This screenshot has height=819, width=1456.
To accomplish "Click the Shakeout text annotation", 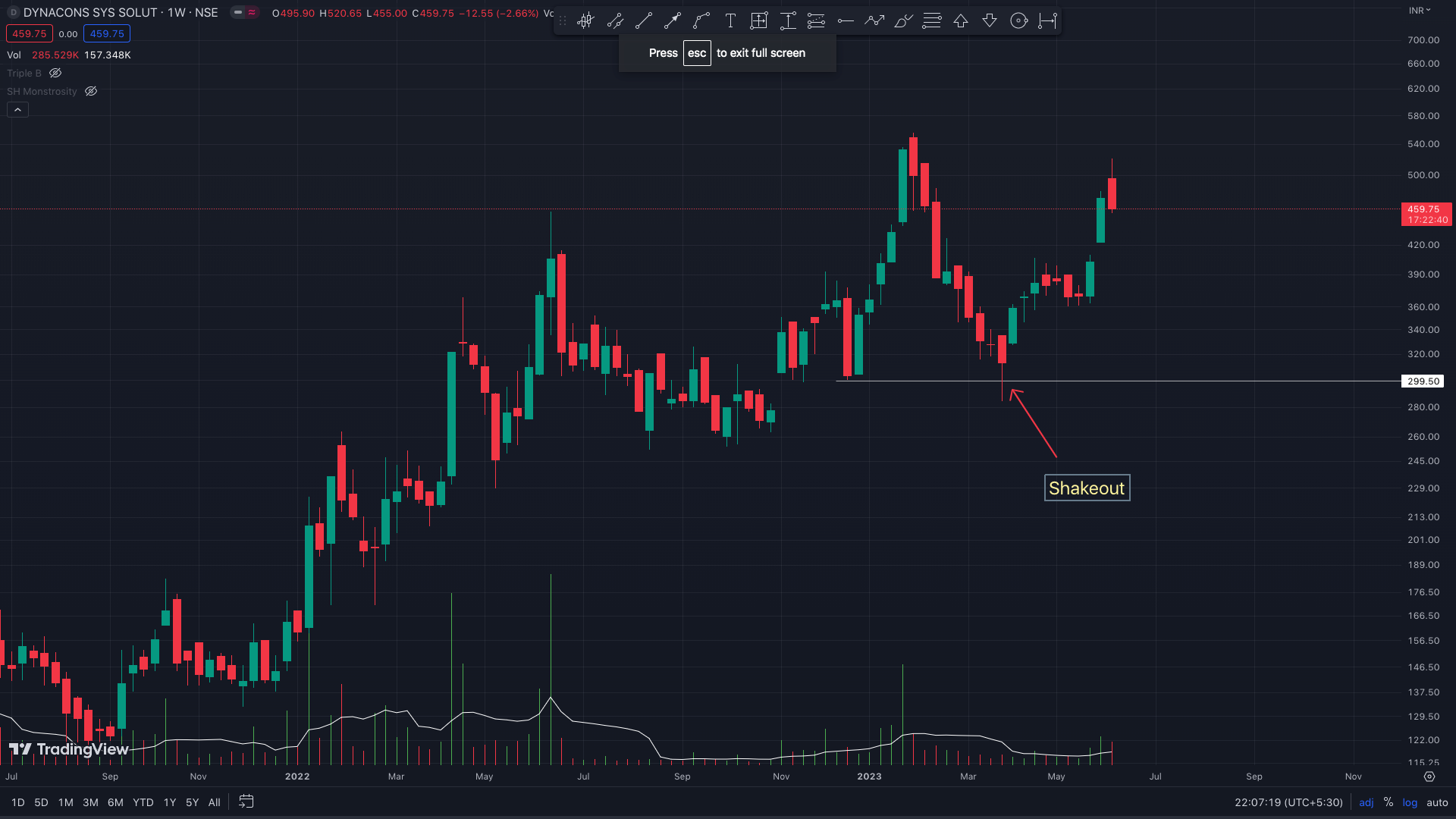I will [1087, 488].
